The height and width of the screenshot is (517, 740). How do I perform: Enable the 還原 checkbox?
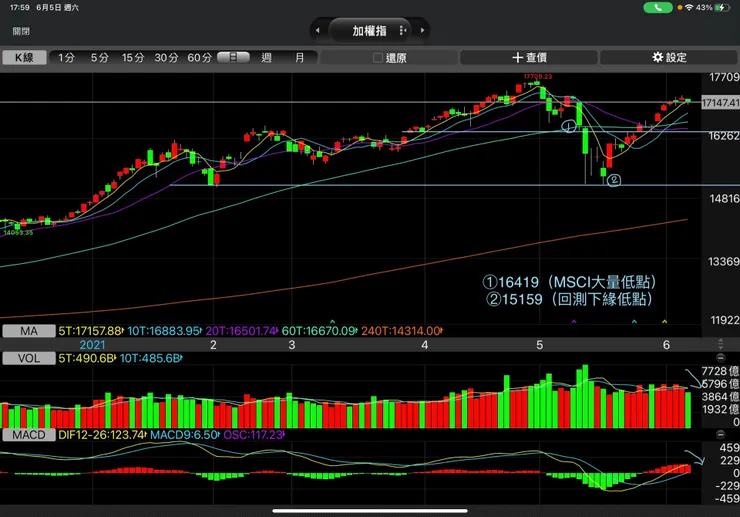coord(378,58)
